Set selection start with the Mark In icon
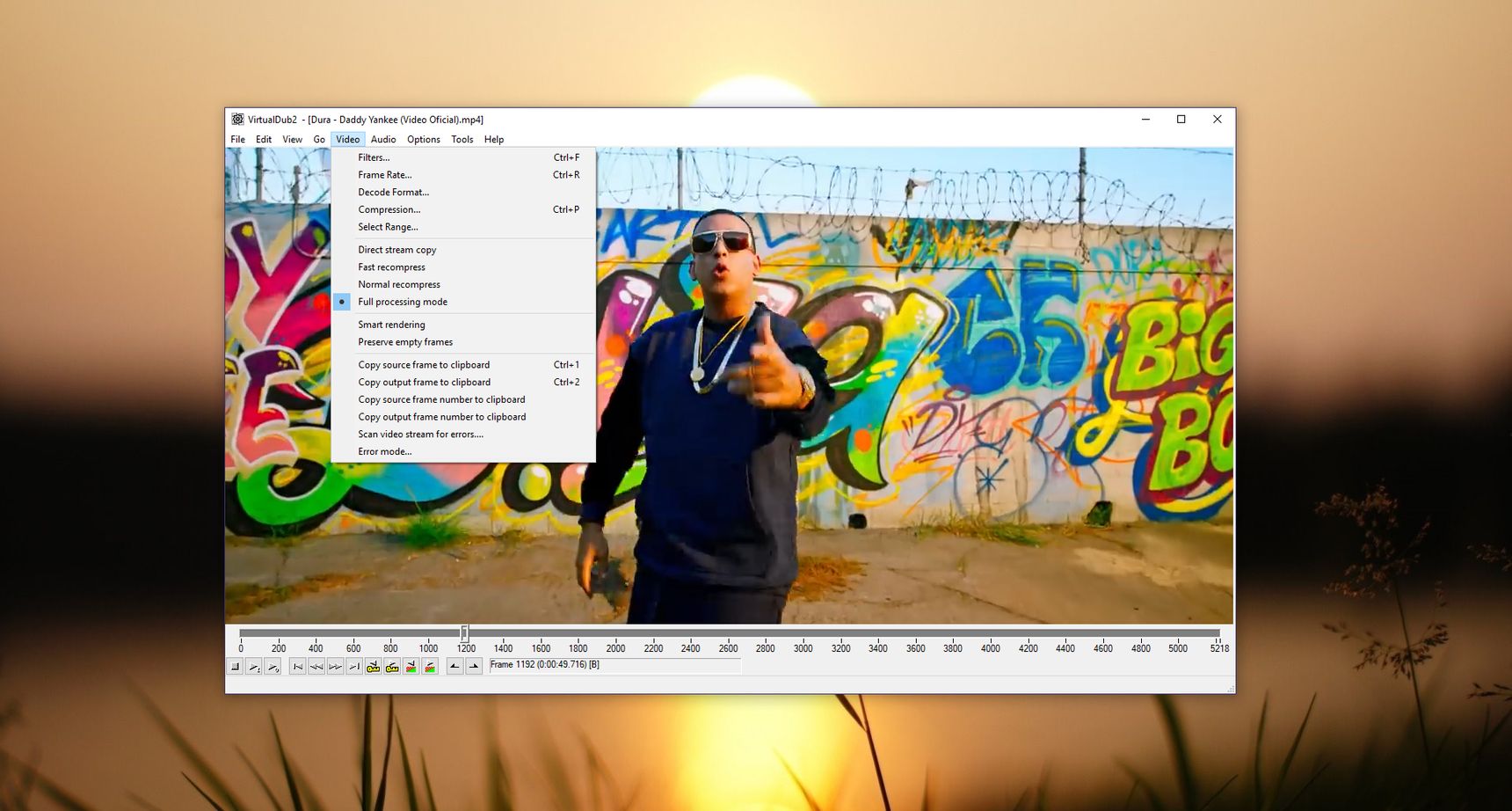 454,667
